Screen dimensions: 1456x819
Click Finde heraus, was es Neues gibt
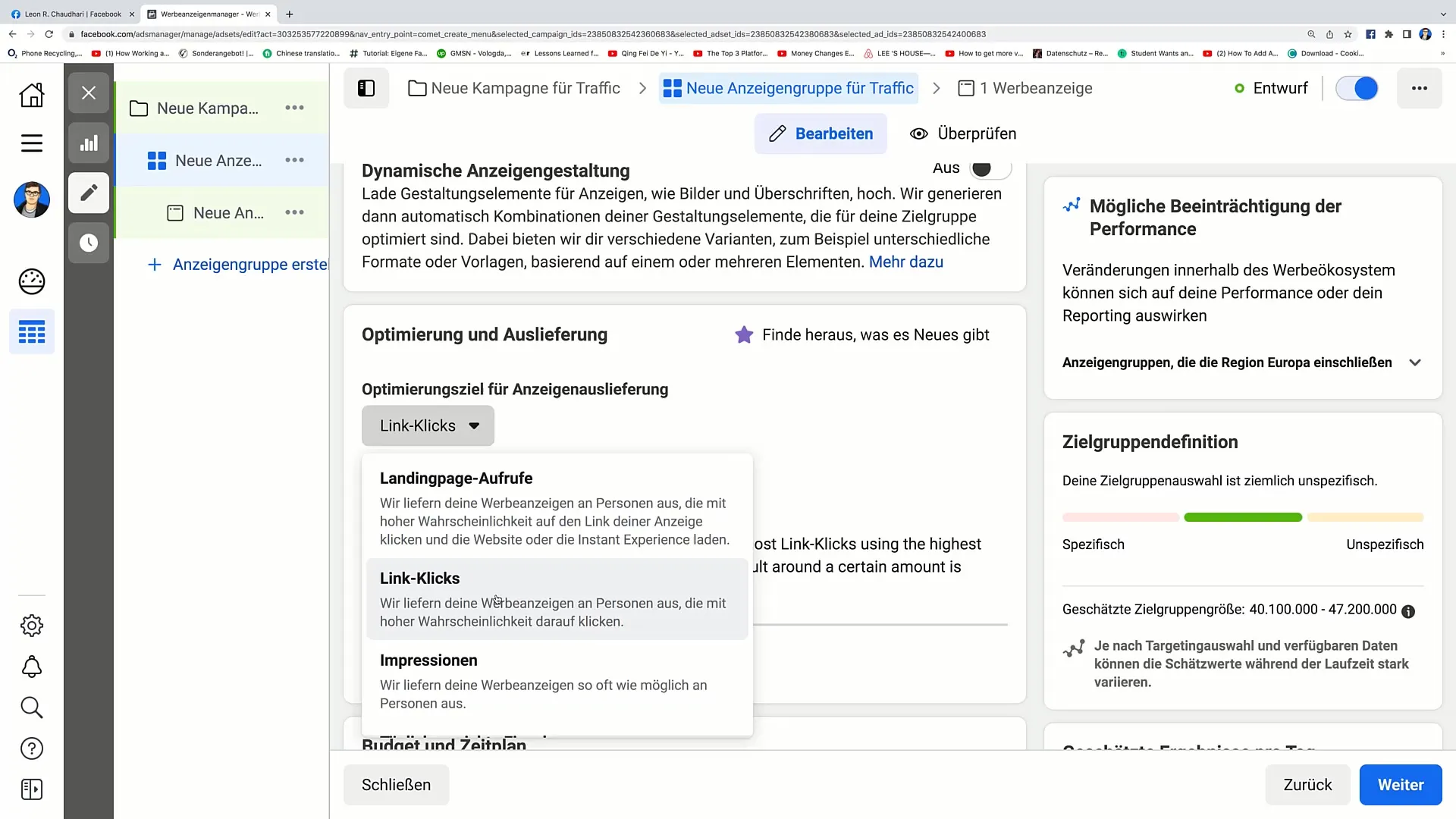(875, 334)
